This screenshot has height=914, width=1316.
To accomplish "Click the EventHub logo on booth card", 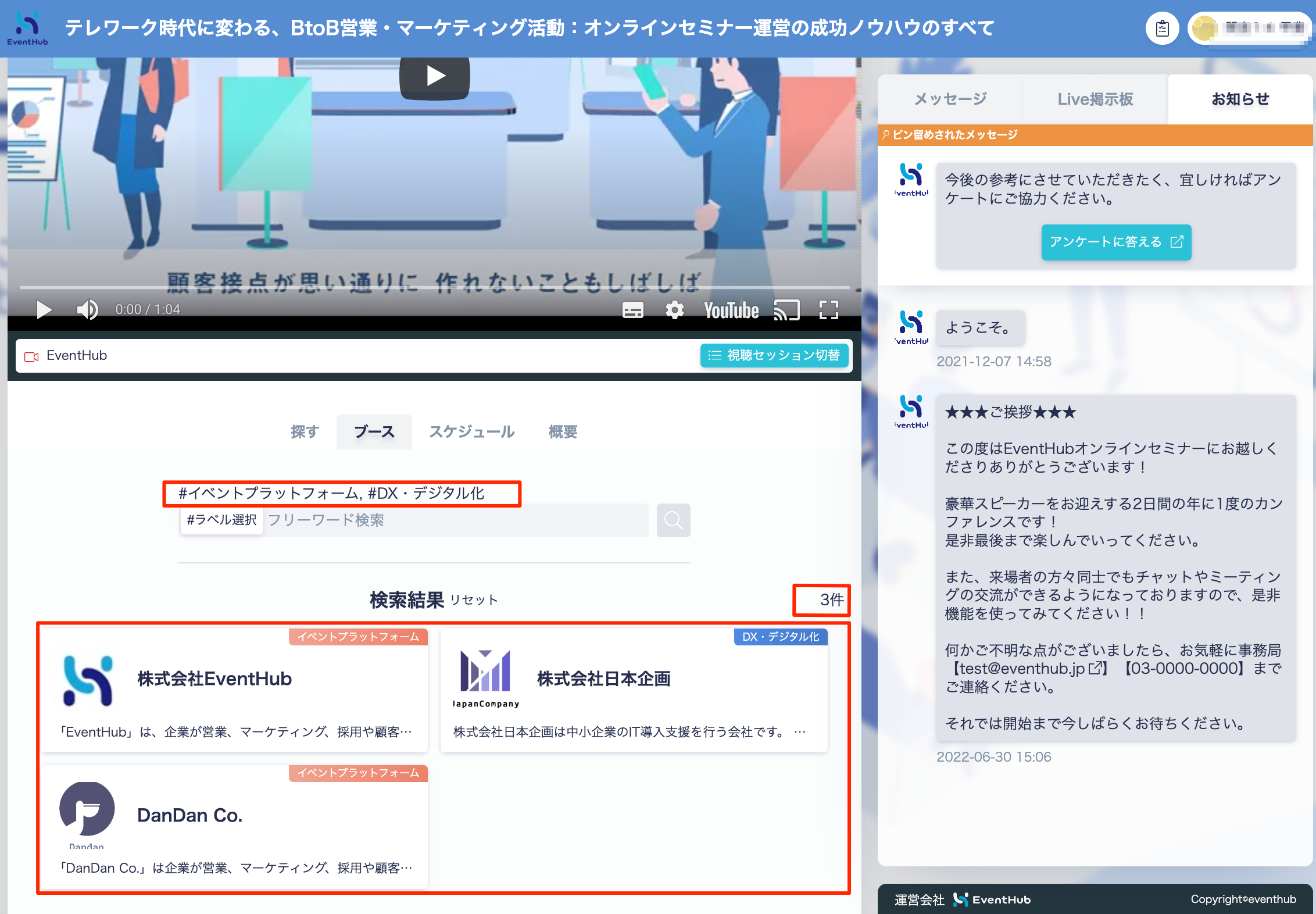I will tap(88, 680).
